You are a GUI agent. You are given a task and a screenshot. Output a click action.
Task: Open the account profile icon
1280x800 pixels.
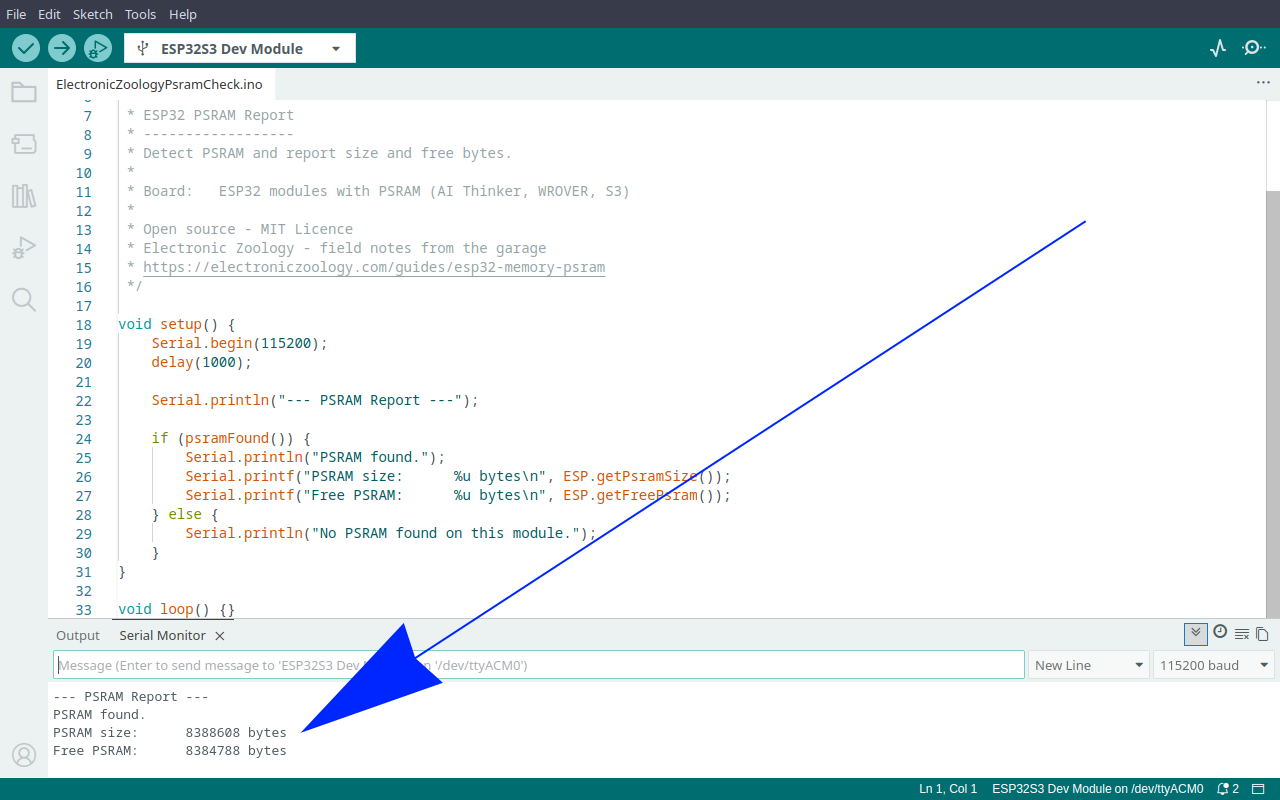click(24, 755)
